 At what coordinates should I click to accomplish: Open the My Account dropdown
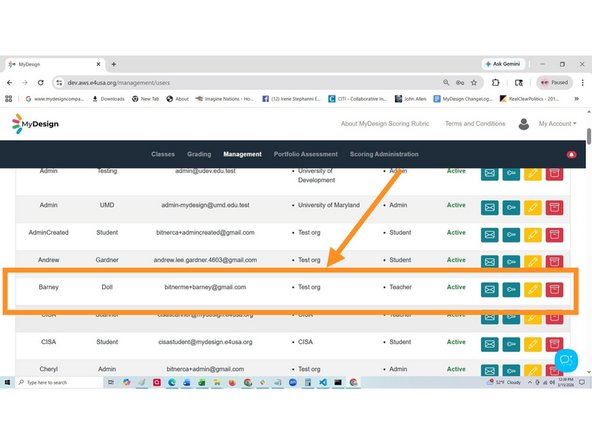tap(557, 123)
